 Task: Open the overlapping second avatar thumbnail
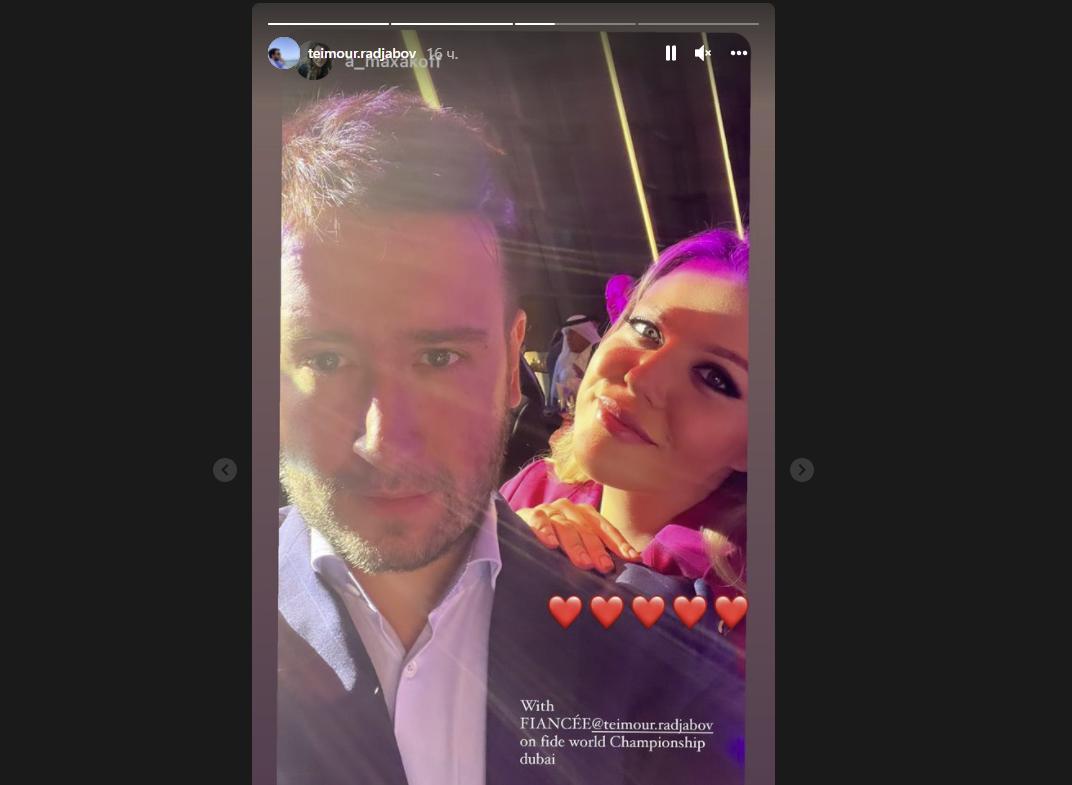pyautogui.click(x=315, y=62)
